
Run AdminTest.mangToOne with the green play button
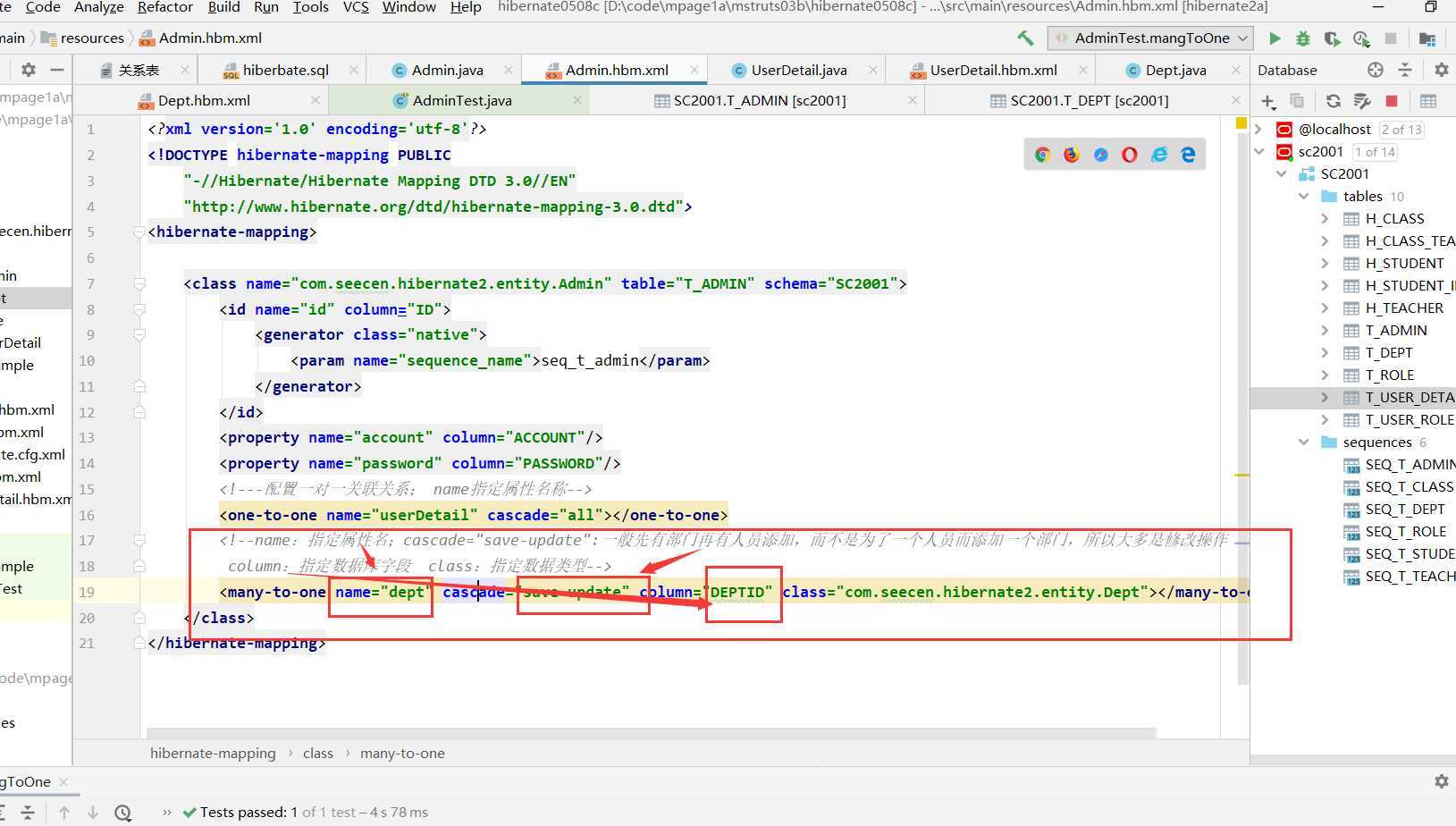(1275, 38)
